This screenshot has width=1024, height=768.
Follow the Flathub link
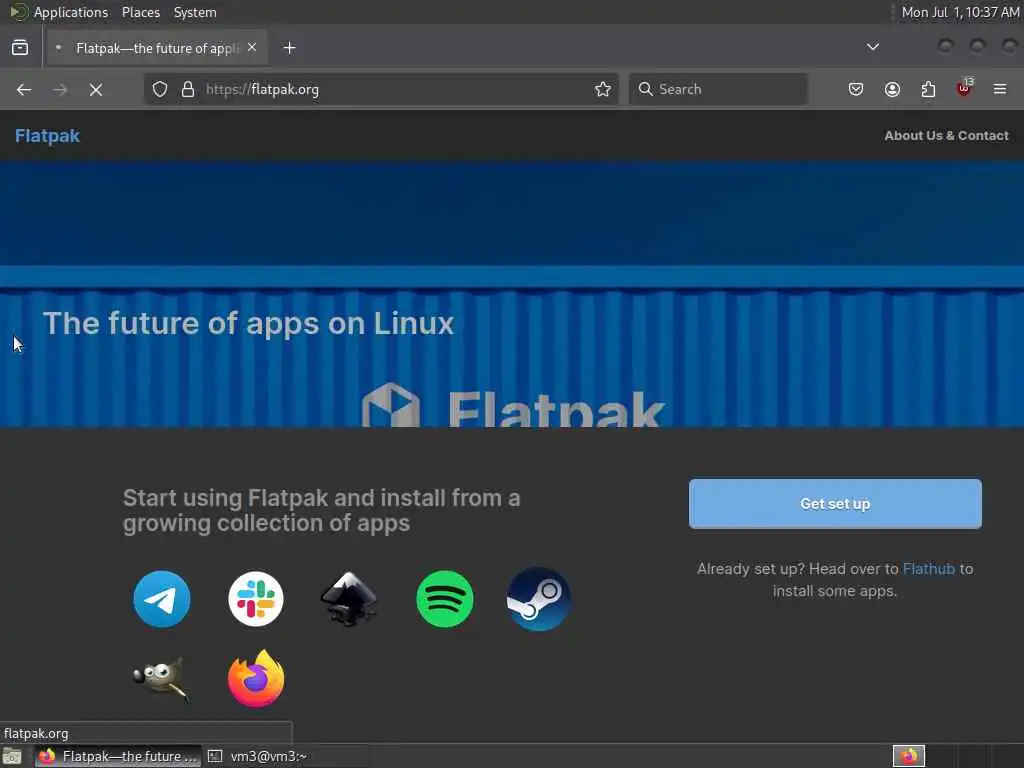coord(929,569)
